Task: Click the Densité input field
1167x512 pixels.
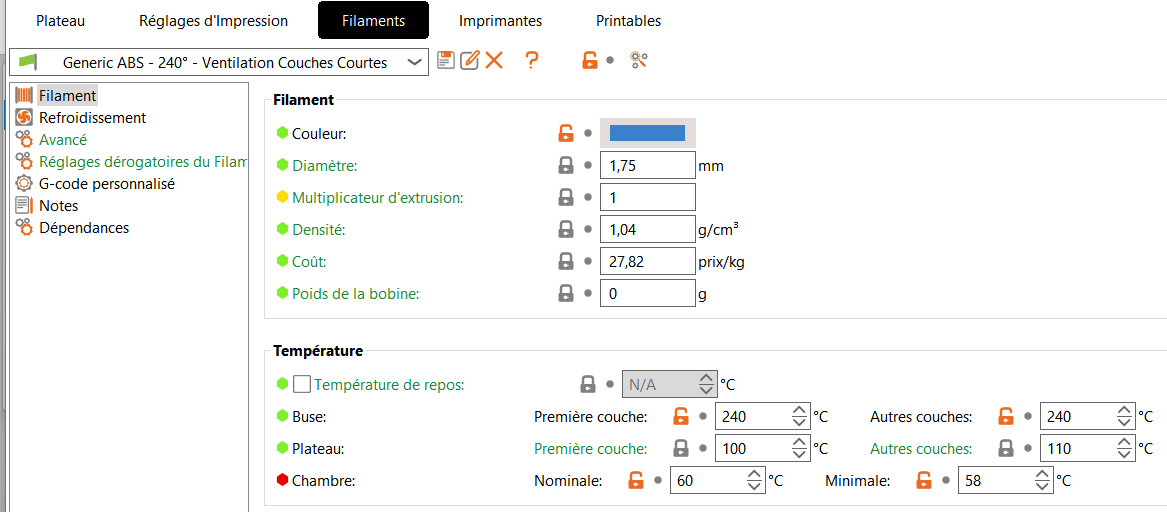Action: [x=647, y=230]
